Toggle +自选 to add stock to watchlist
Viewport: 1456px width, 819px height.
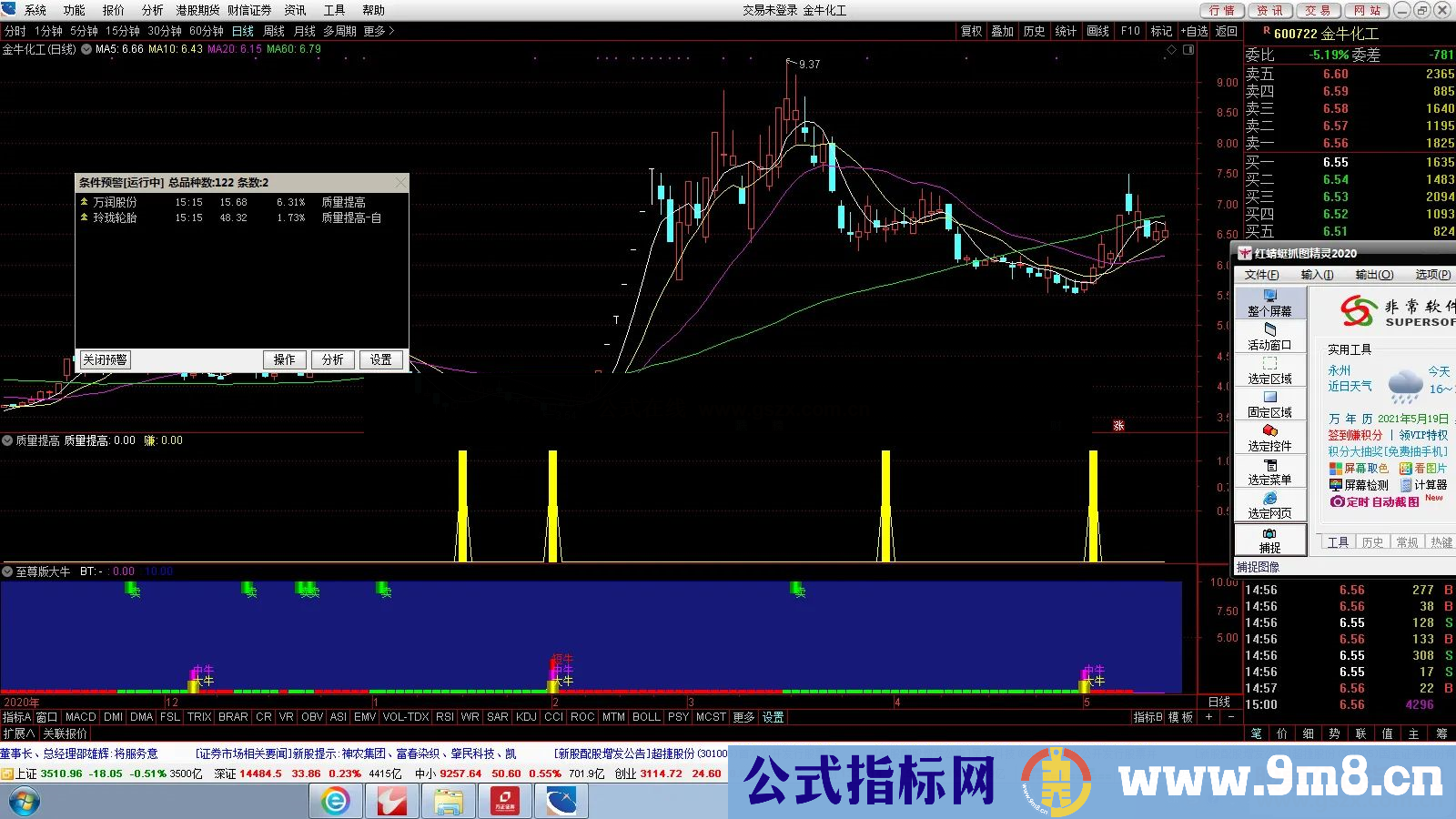pos(1192,30)
